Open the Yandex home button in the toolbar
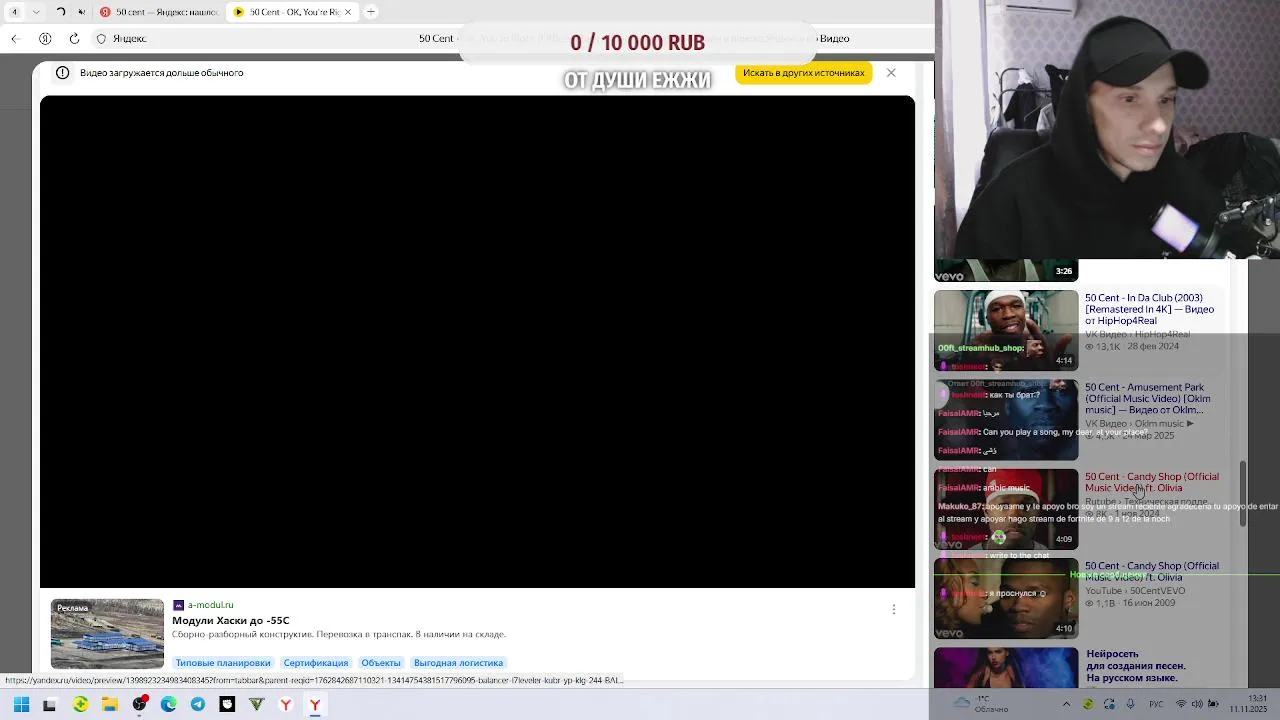This screenshot has width=1280, height=720. (45, 39)
